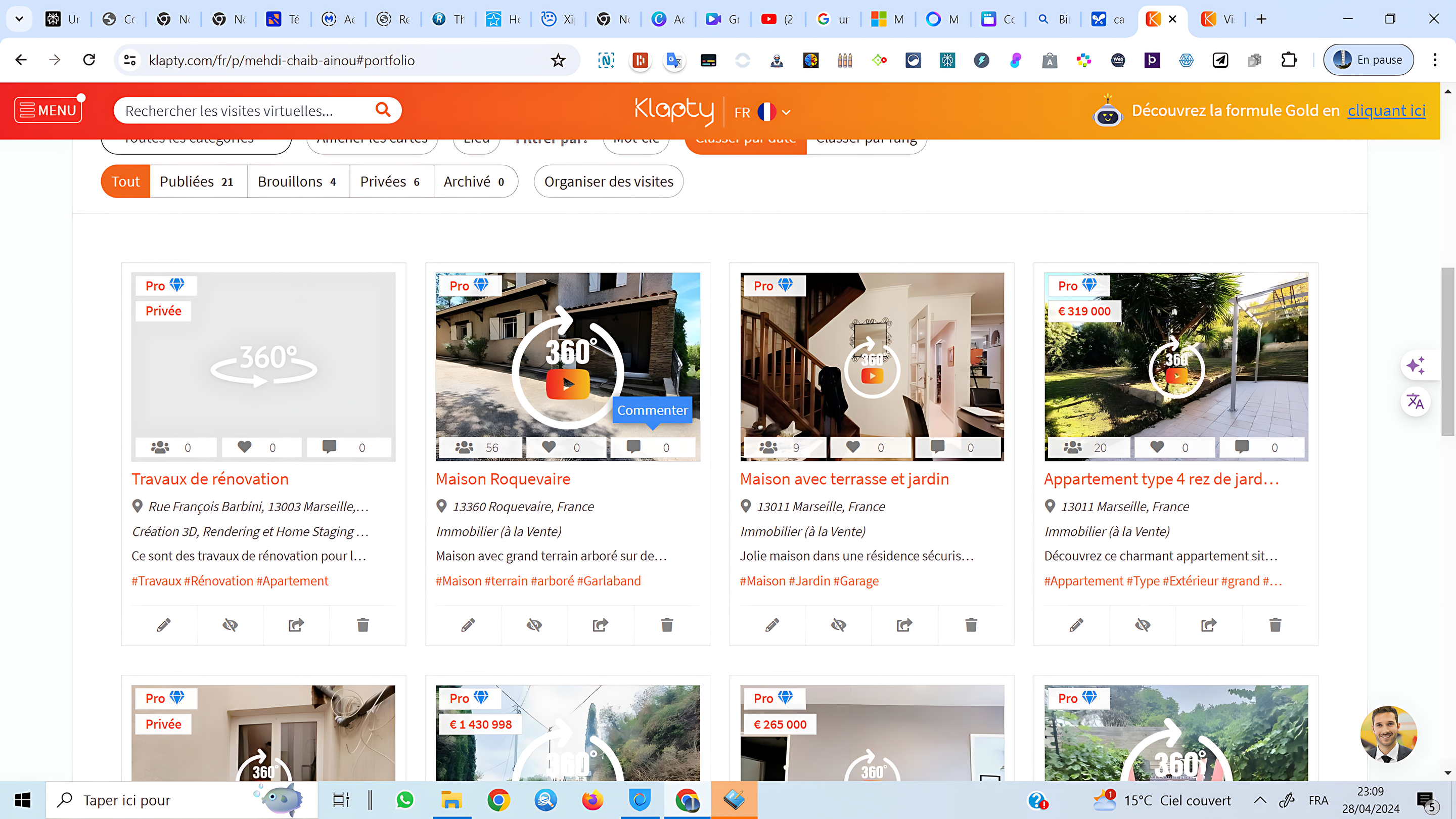
Task: Click the En pause profile button
Action: click(1368, 60)
